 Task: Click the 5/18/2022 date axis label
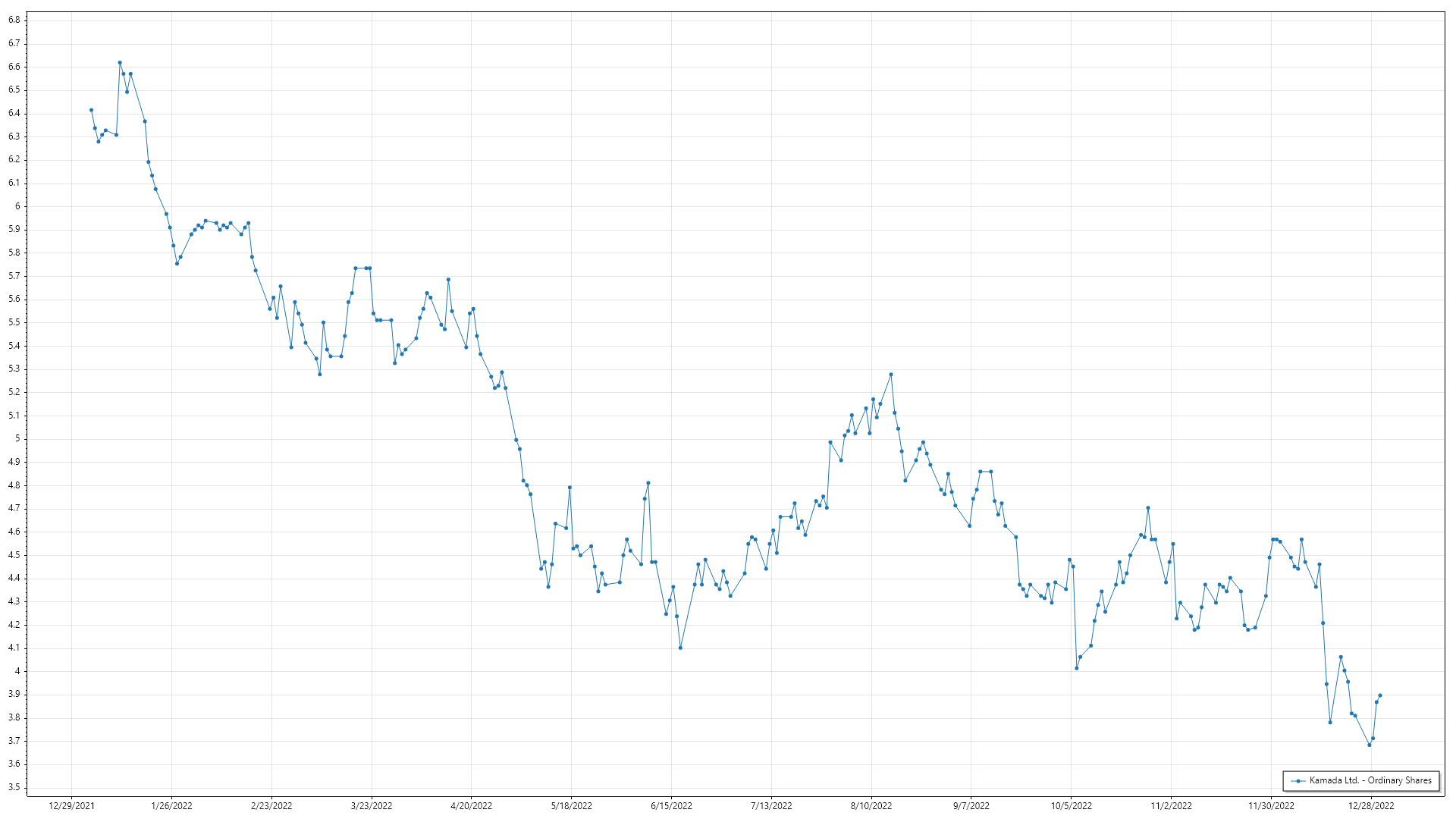571,805
